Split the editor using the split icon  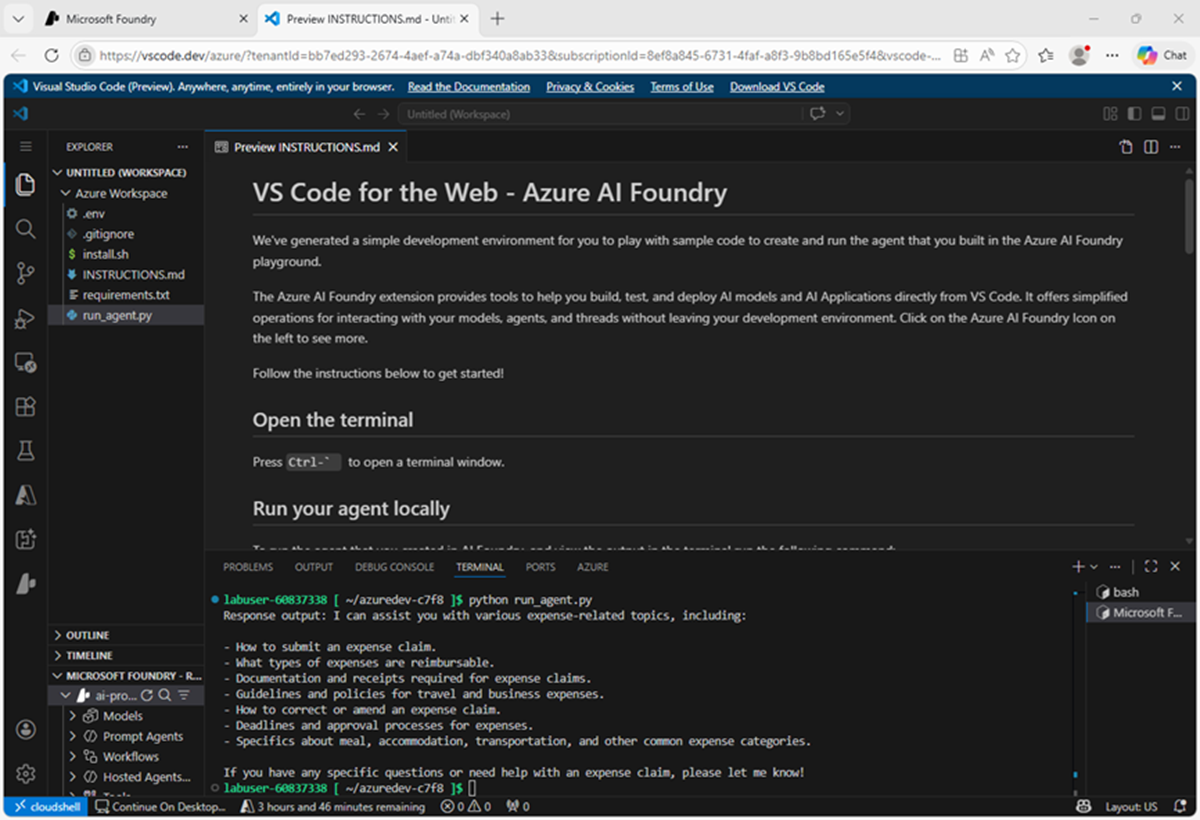tap(1150, 147)
